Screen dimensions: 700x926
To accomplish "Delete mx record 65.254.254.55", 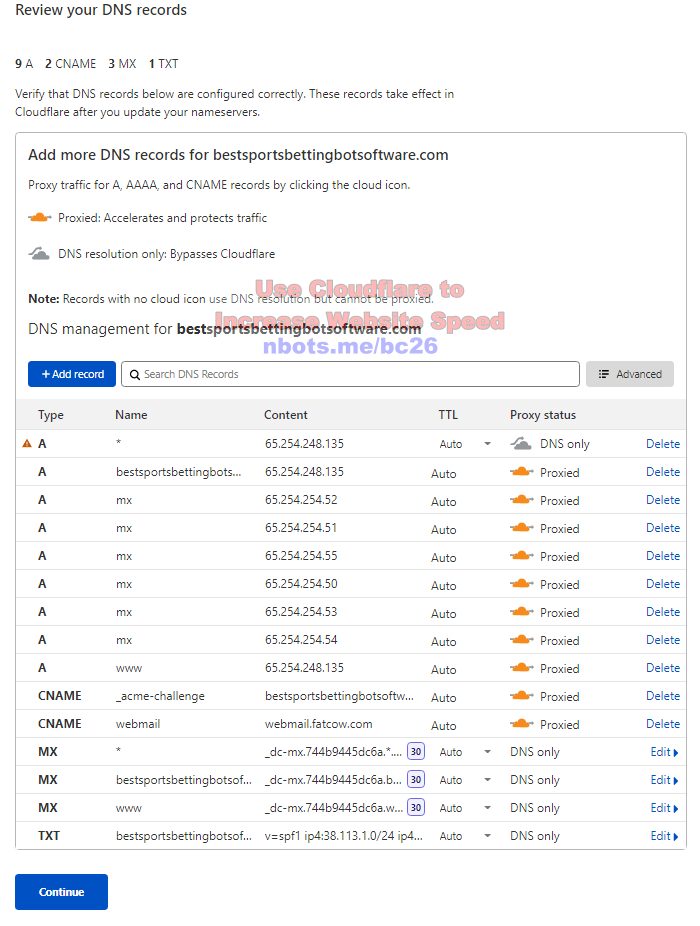I will point(663,556).
